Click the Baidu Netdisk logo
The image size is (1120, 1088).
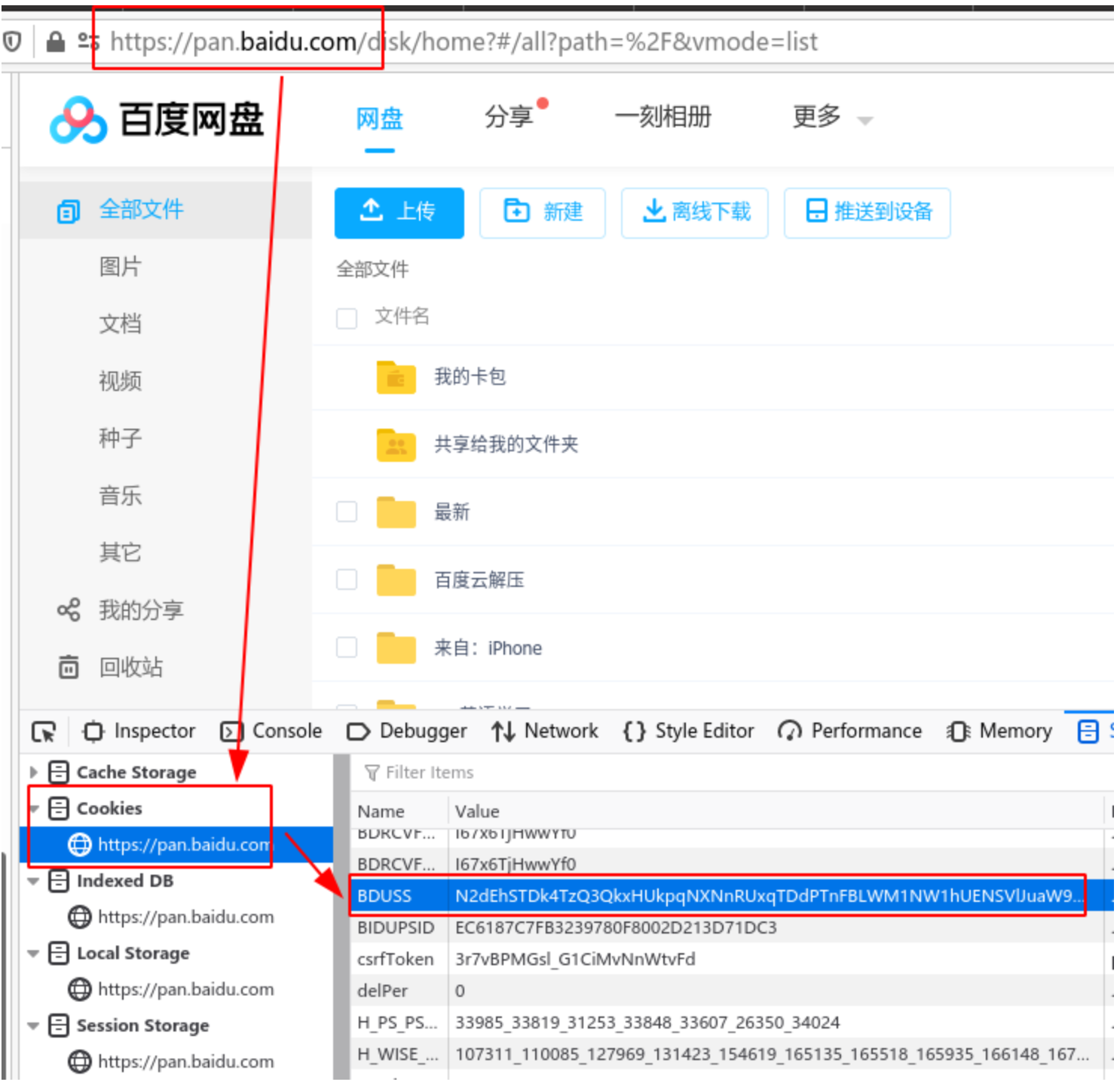tap(157, 120)
